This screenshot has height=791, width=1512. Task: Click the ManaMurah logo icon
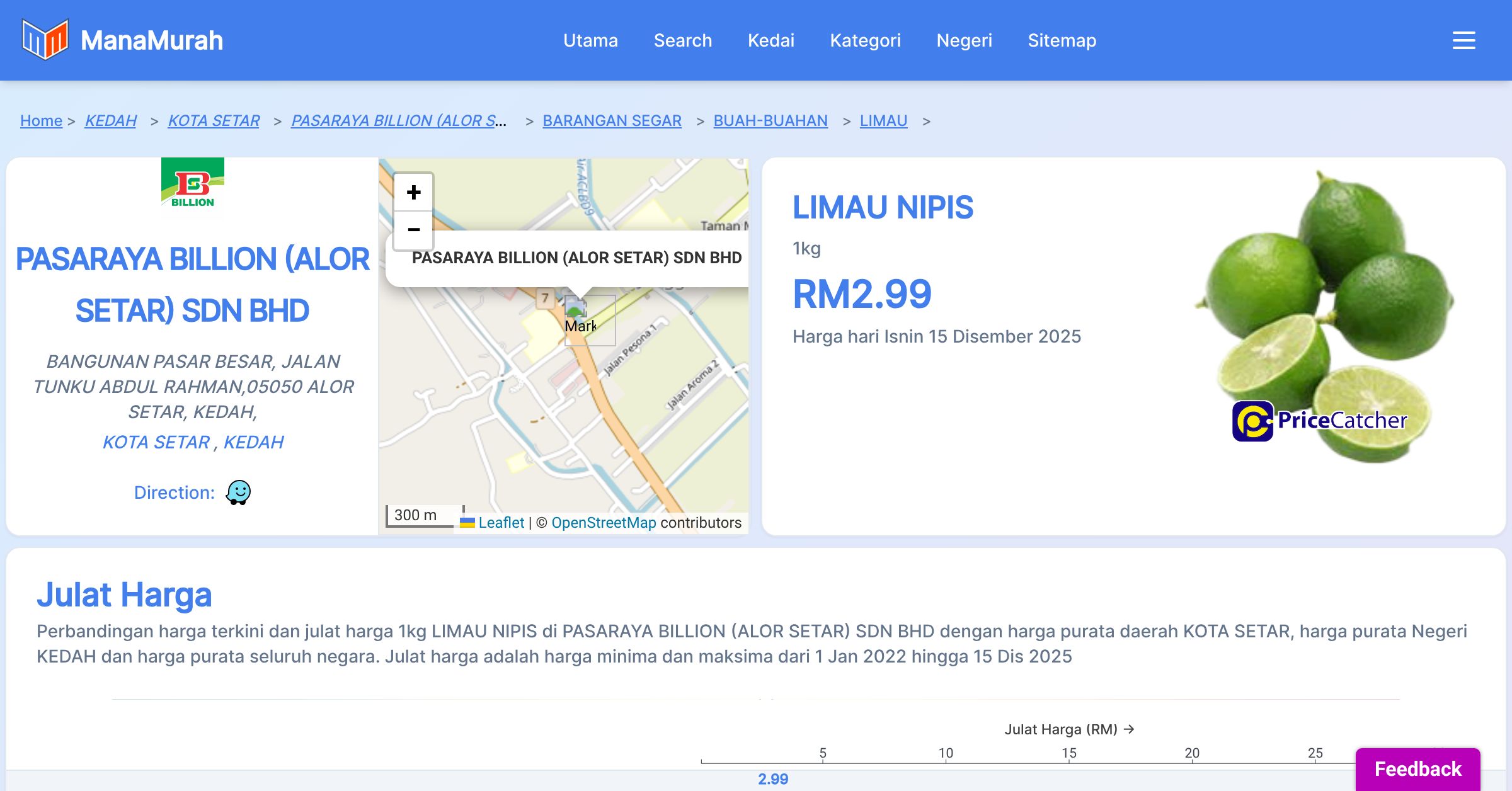click(45, 40)
